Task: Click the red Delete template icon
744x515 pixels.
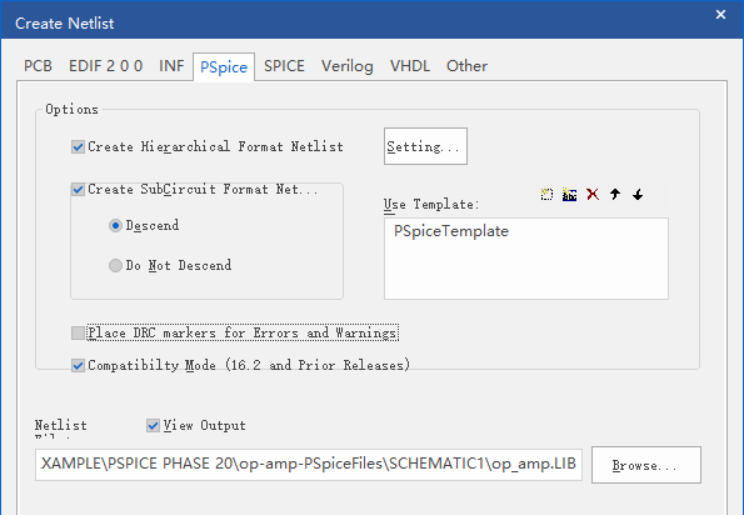Action: click(592, 194)
